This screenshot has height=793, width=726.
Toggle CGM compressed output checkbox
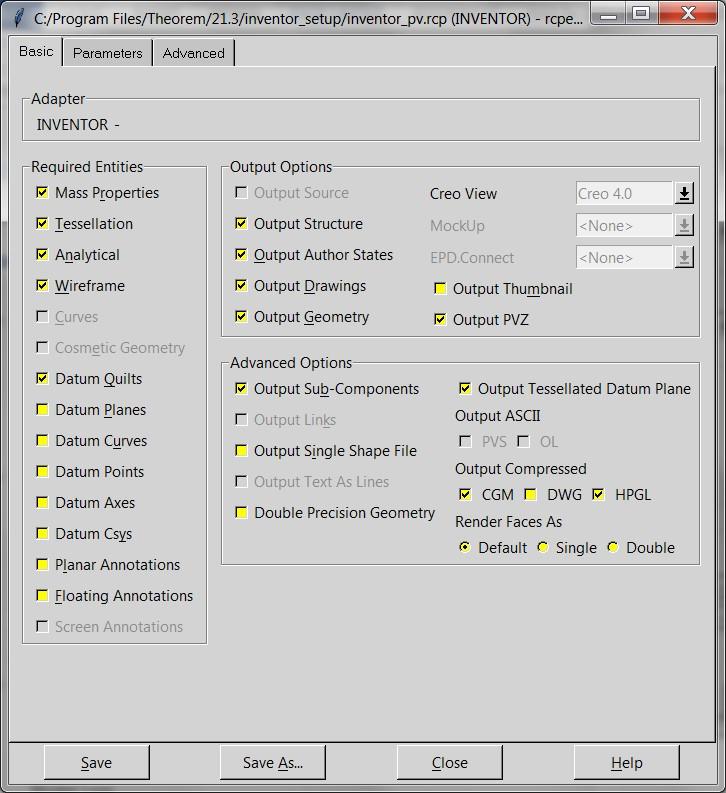465,494
